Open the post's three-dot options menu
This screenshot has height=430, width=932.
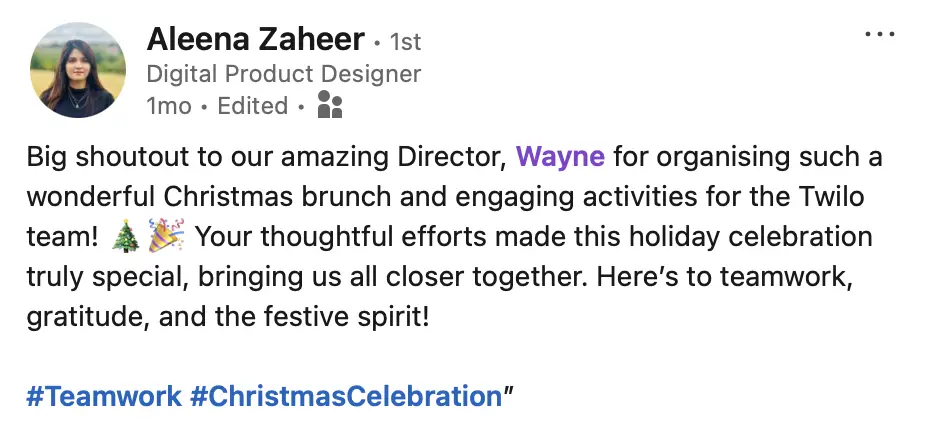pyautogui.click(x=879, y=35)
